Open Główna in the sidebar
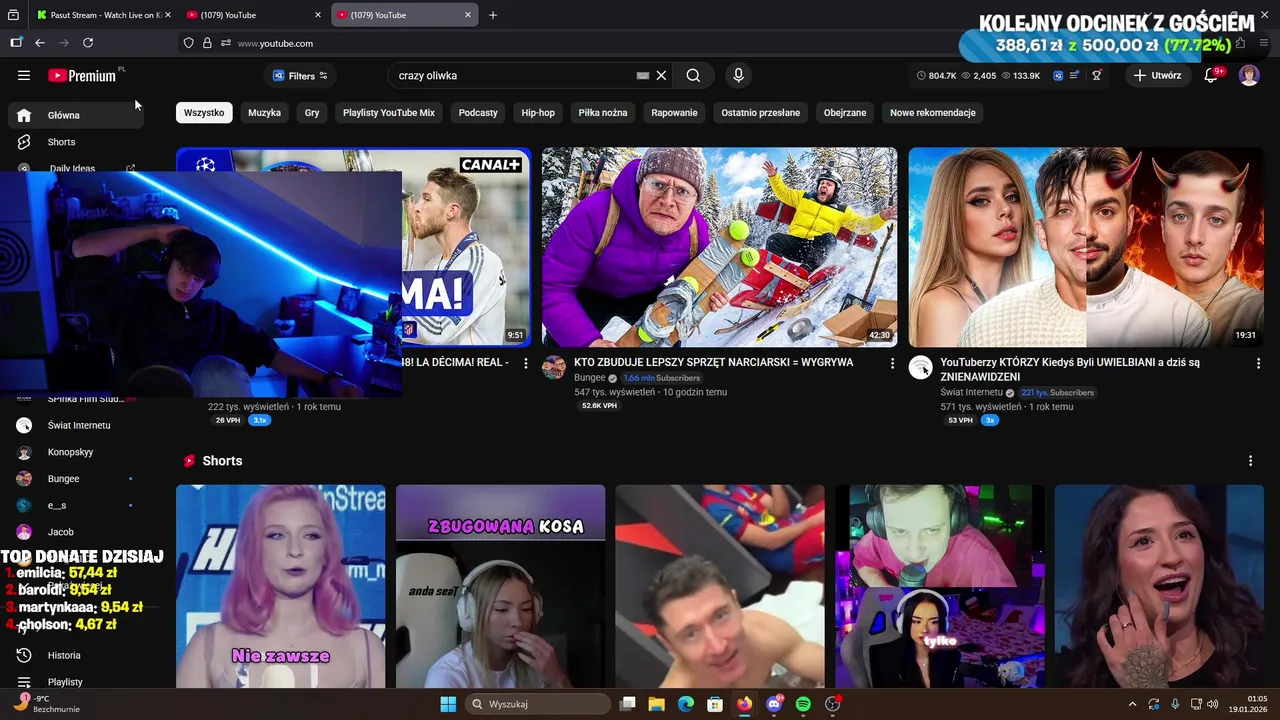This screenshot has height=720, width=1280. 76,115
